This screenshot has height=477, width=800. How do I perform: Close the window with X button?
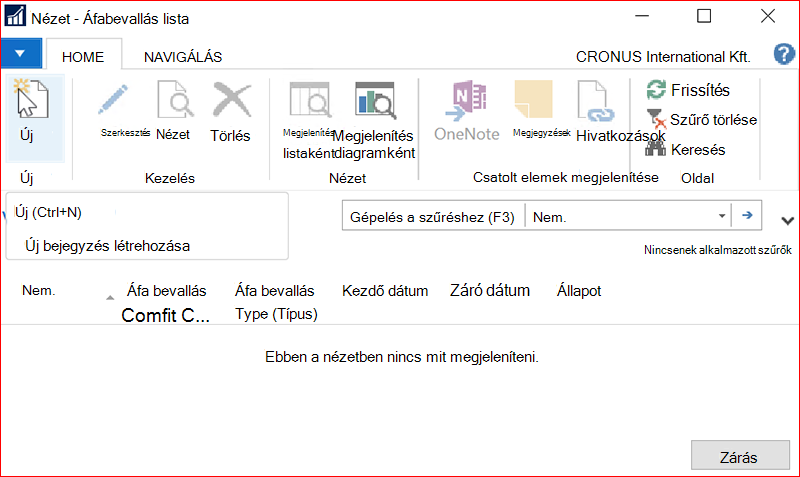(x=768, y=16)
